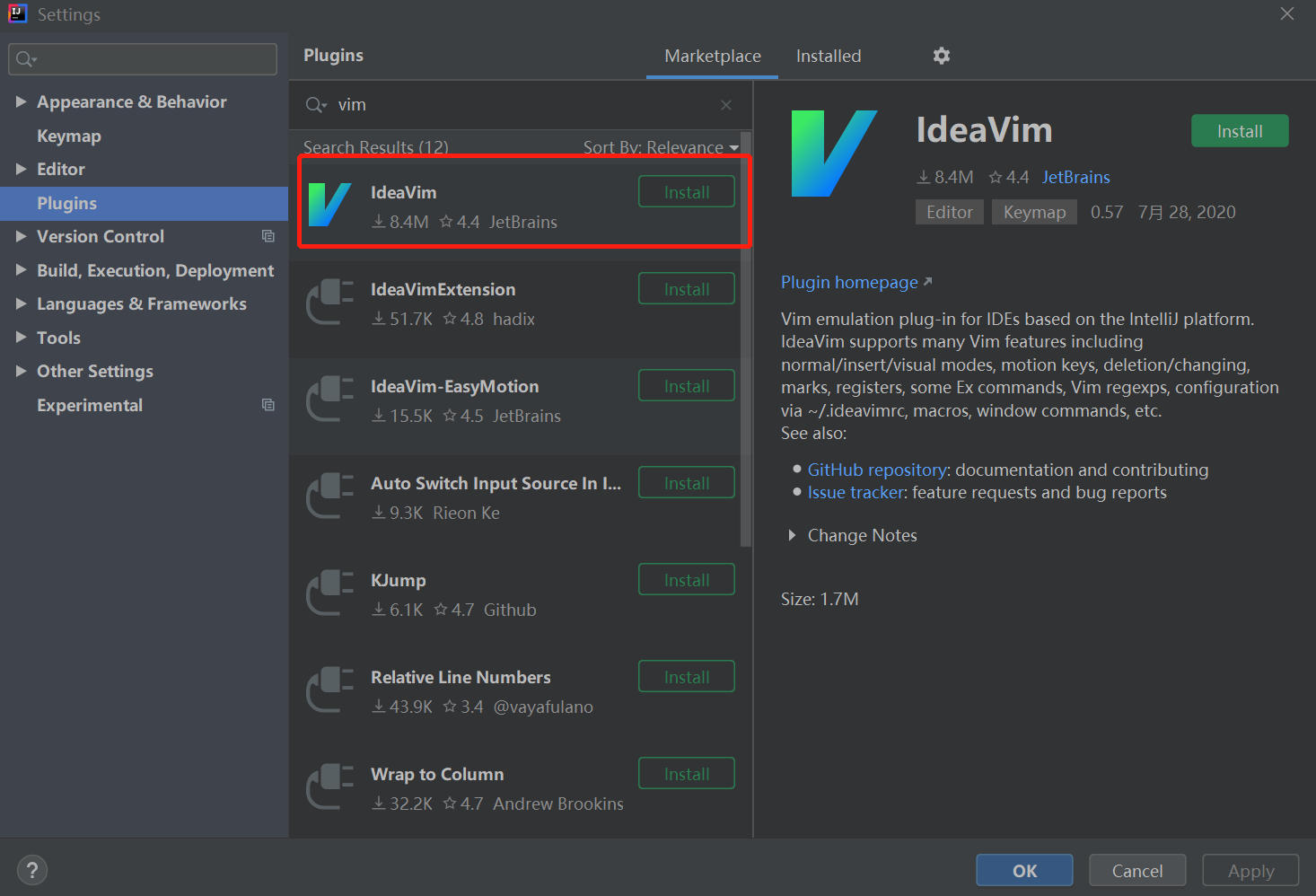Focus the plugin search field containing vim
The image size is (1316, 896).
point(521,105)
